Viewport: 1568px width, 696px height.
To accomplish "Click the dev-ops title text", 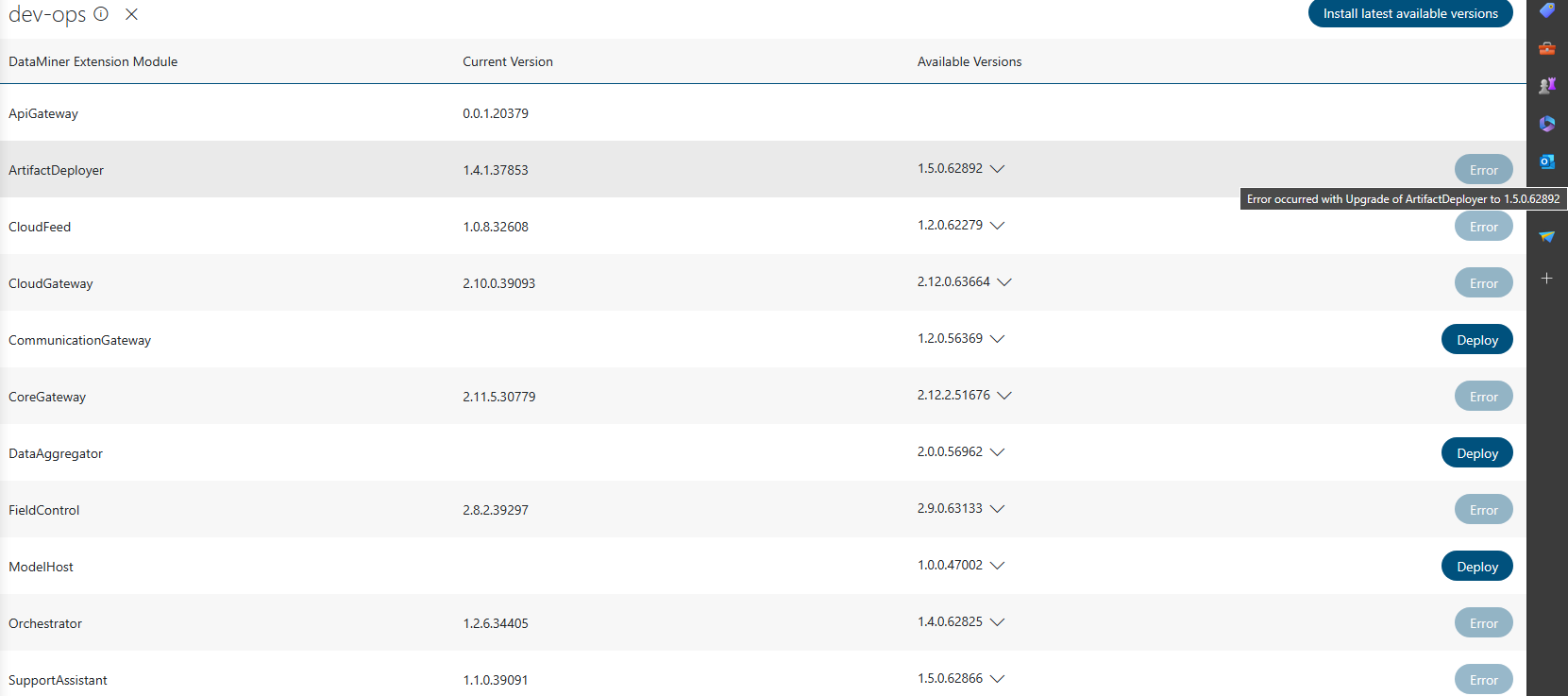I will pos(47,15).
